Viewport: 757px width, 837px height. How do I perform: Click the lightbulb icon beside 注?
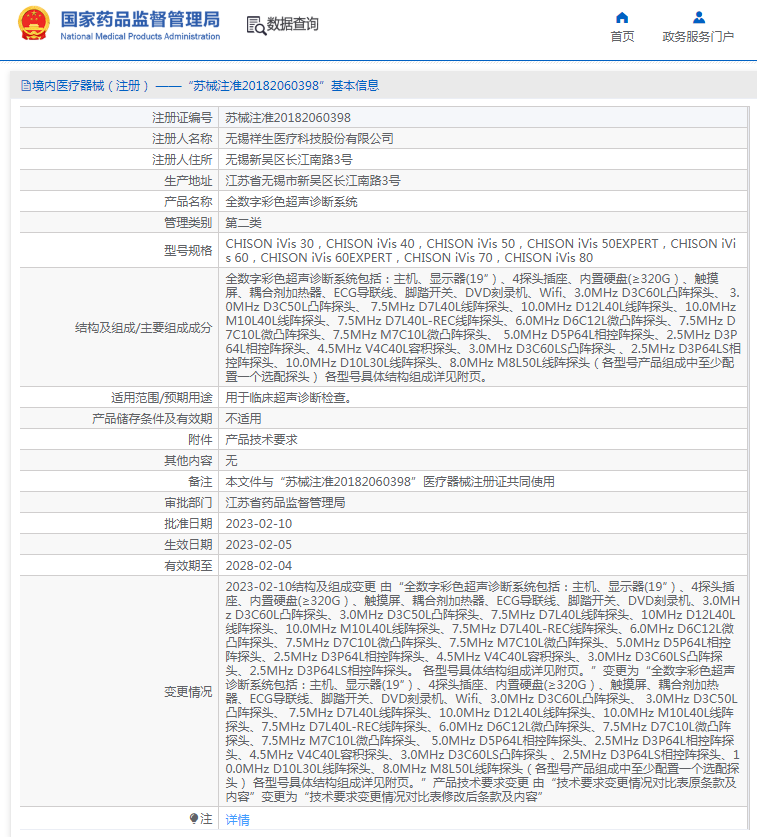click(x=194, y=818)
